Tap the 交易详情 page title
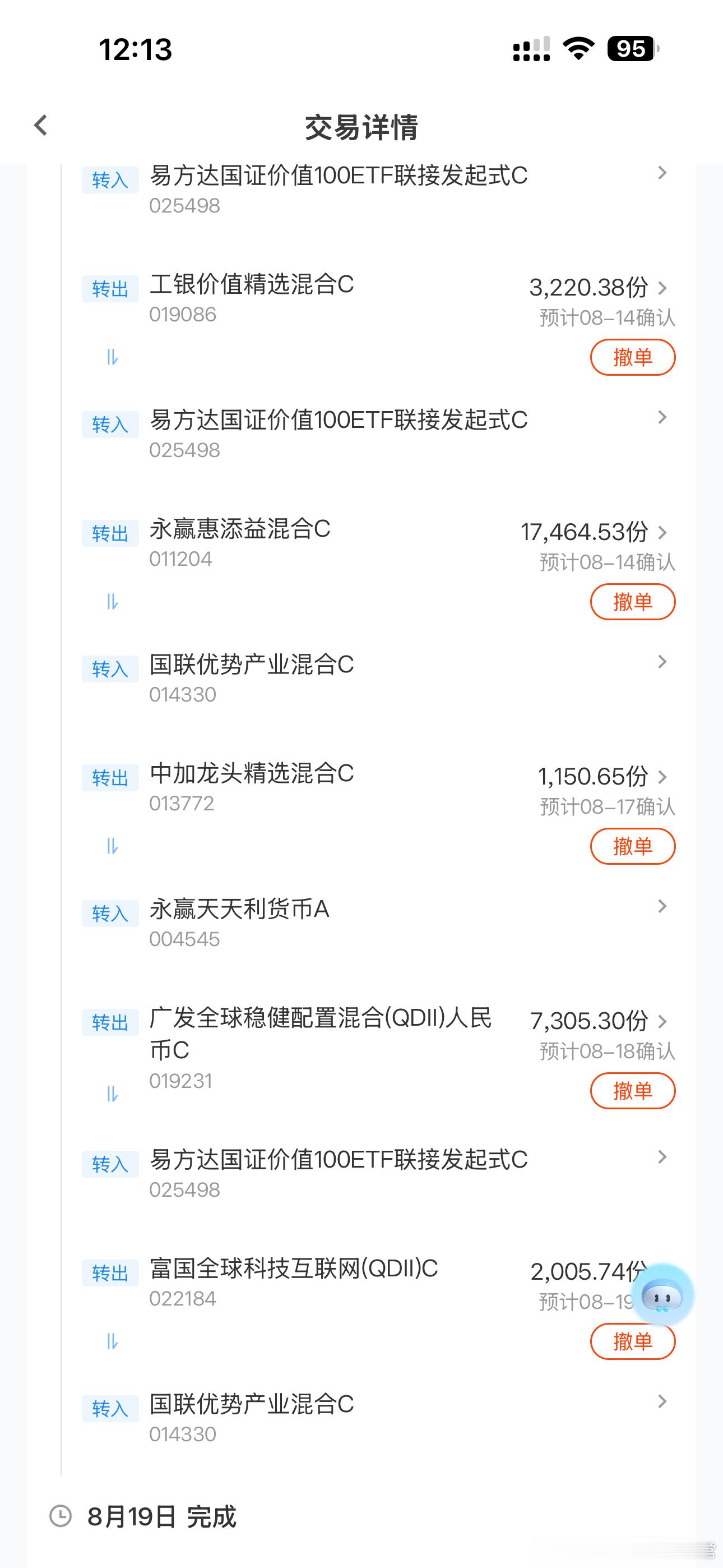Viewport: 723px width, 1568px height. 361,127
